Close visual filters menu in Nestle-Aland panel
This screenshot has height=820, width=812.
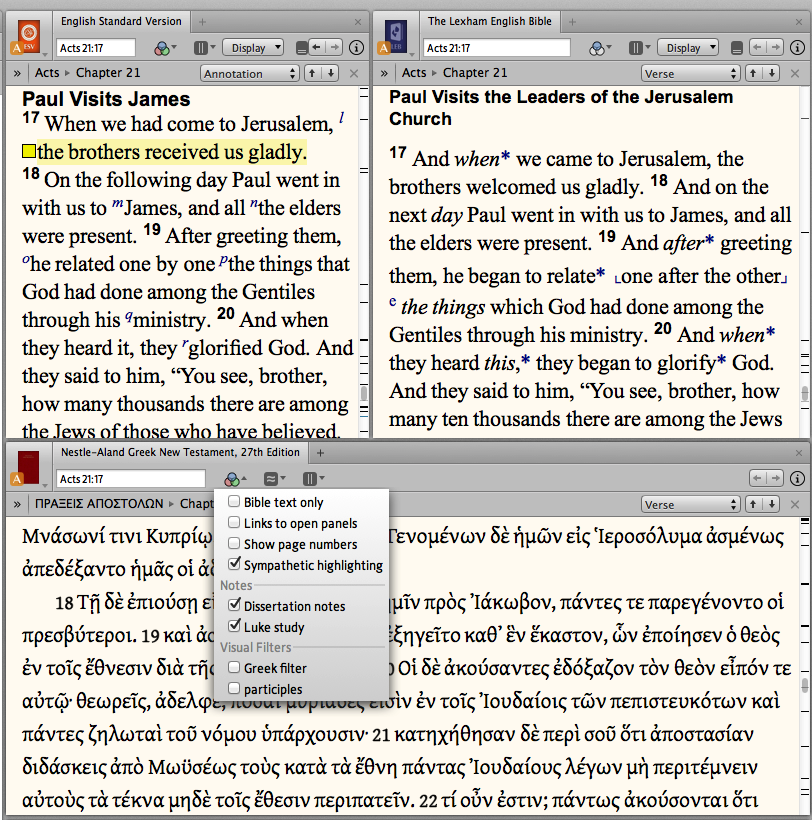coord(234,479)
